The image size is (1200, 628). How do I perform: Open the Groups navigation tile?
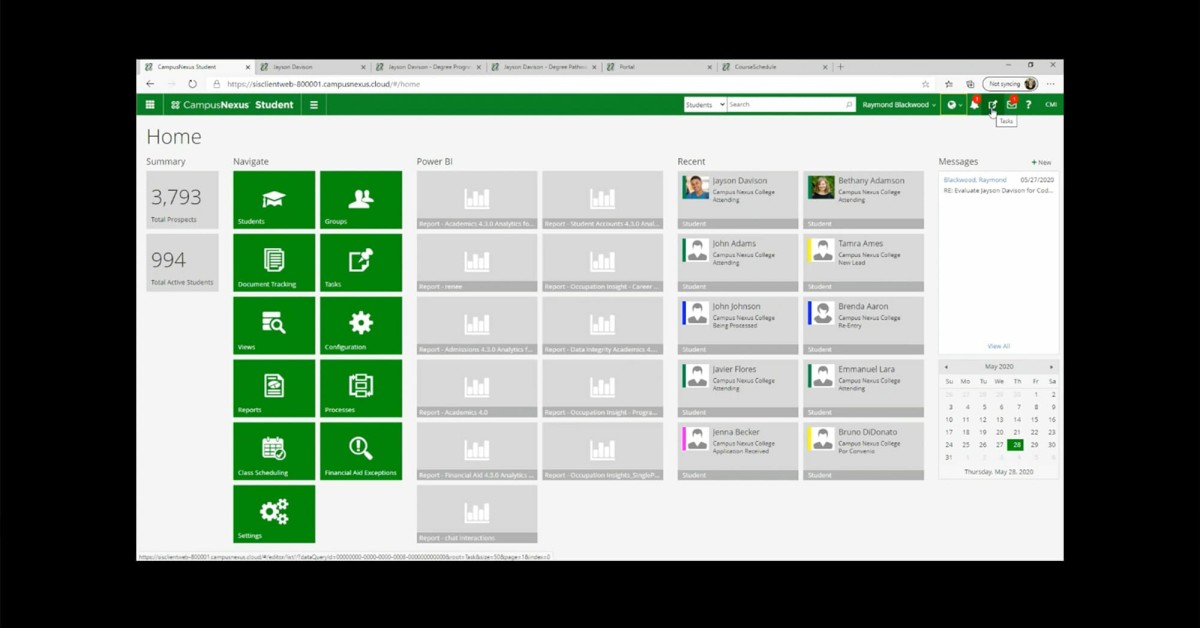tap(360, 200)
